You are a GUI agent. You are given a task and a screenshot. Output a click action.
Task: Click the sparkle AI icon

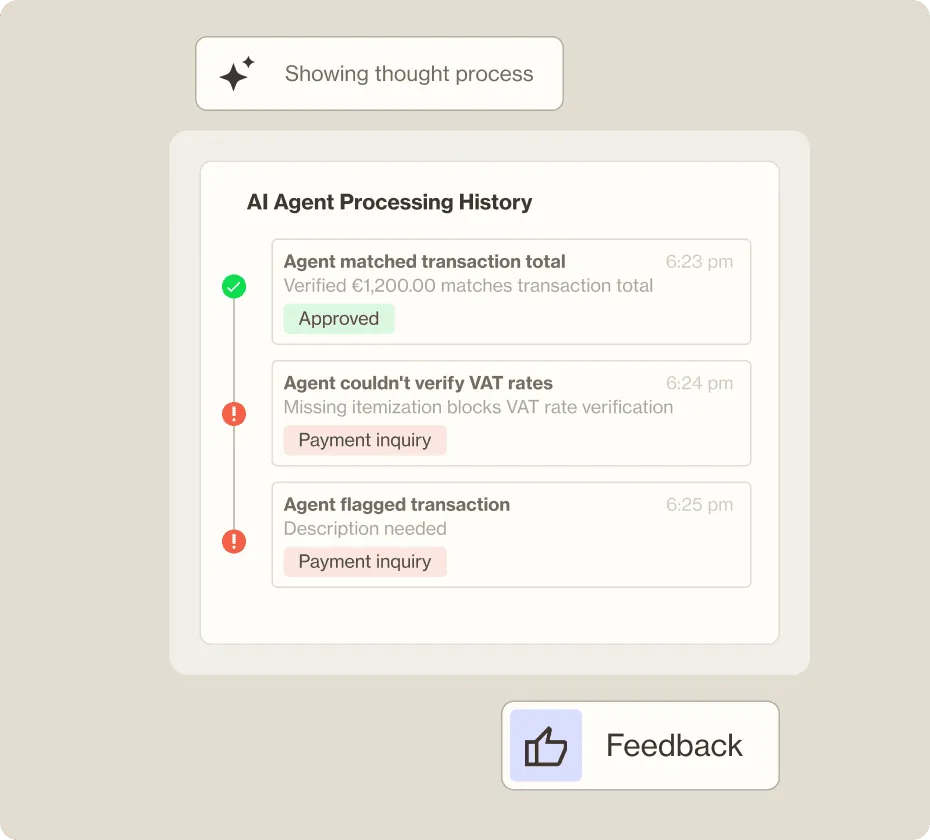click(236, 74)
